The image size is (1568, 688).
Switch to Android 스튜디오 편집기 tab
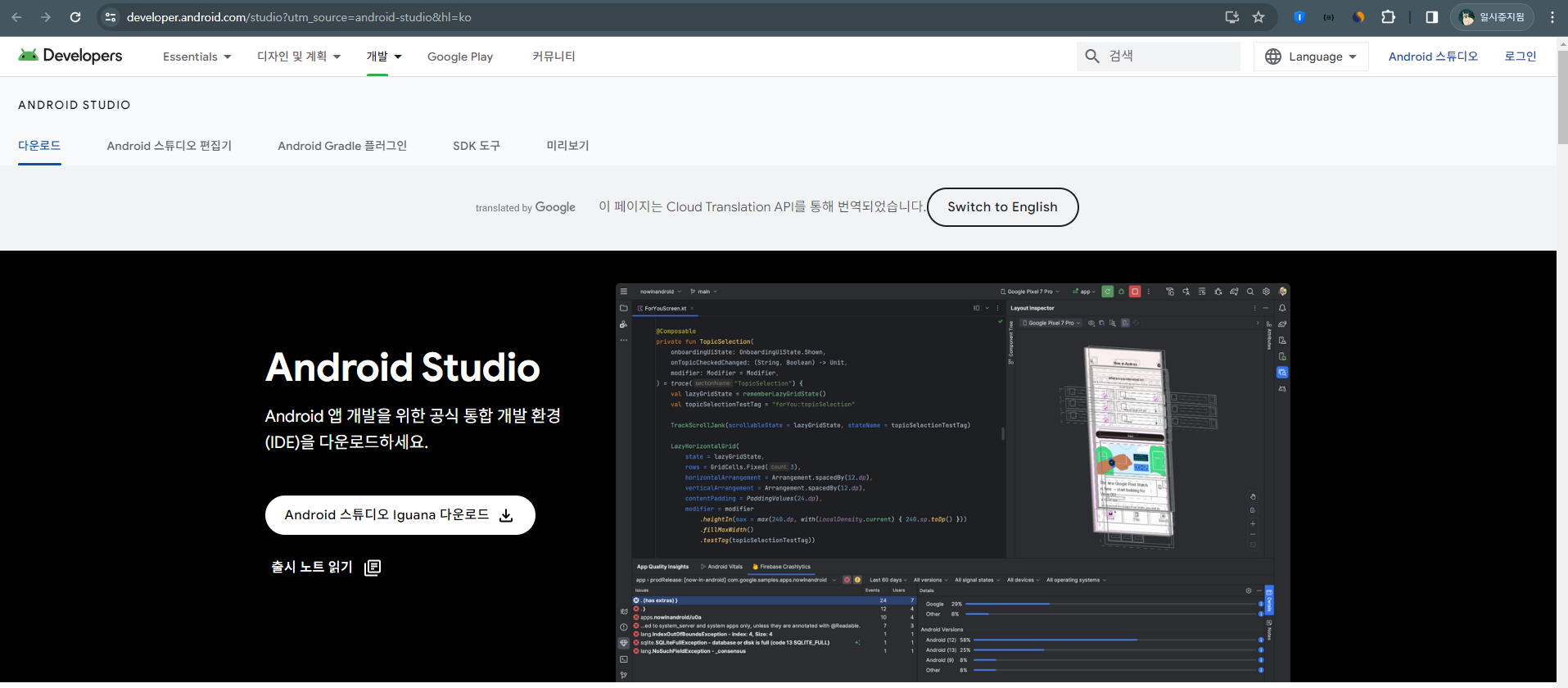(169, 146)
